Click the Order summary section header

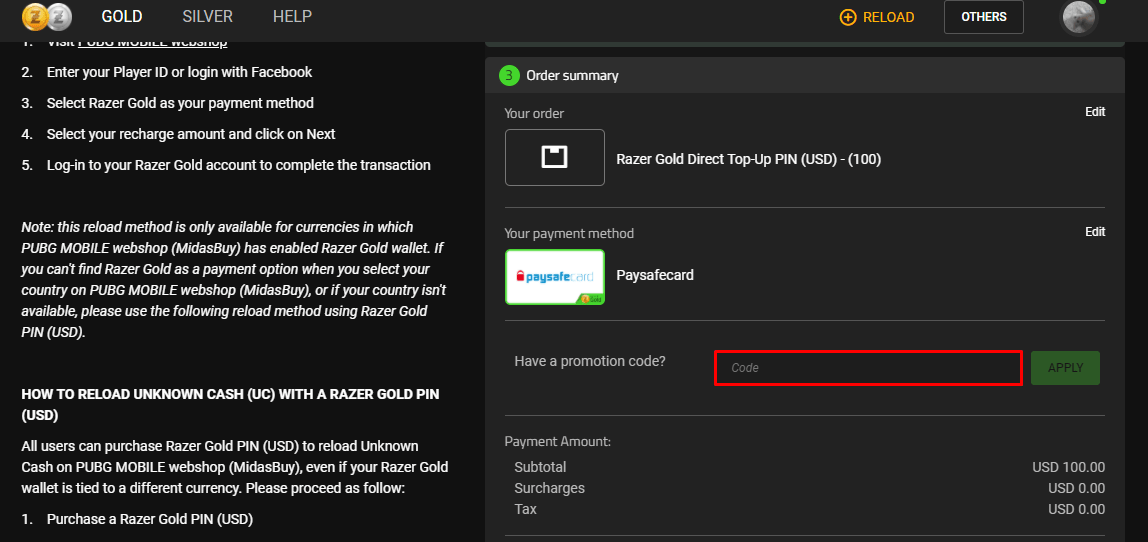(x=805, y=75)
